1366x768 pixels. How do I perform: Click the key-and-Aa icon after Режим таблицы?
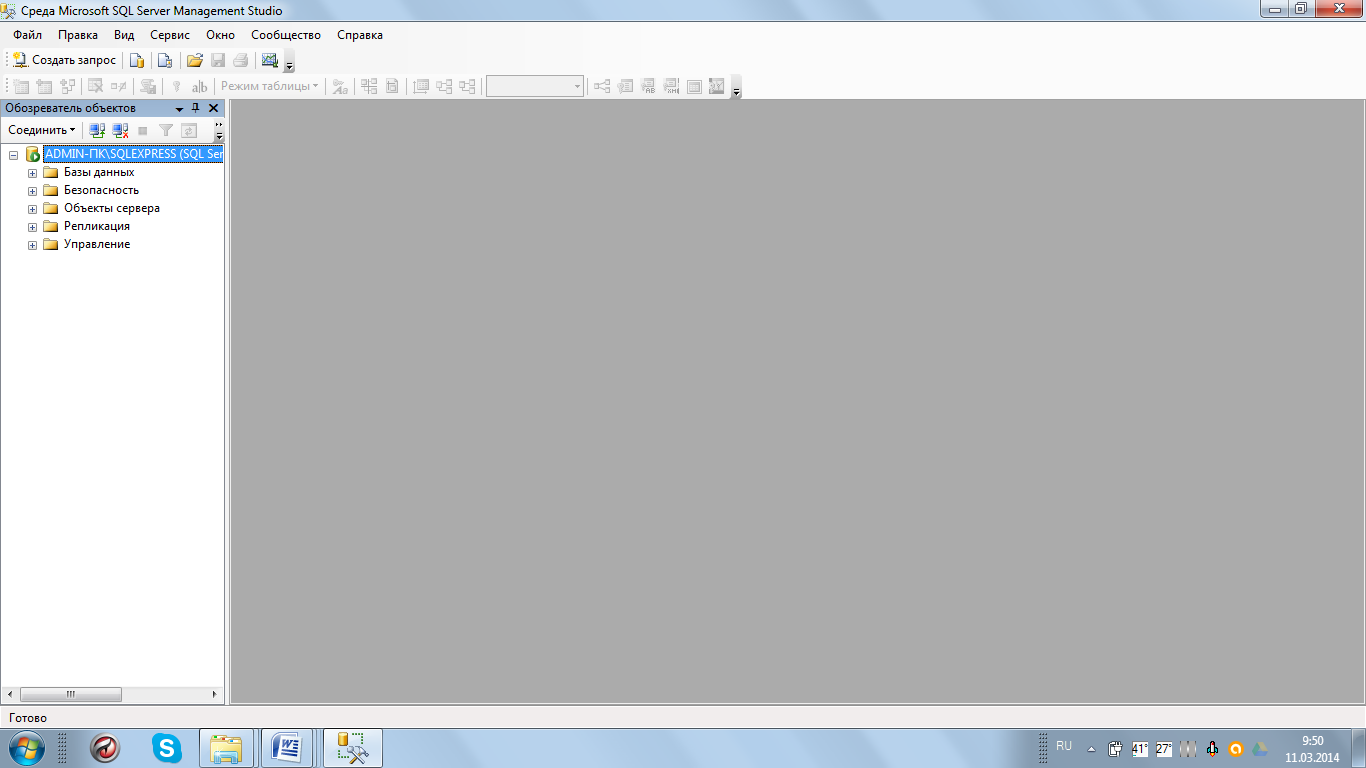point(340,86)
